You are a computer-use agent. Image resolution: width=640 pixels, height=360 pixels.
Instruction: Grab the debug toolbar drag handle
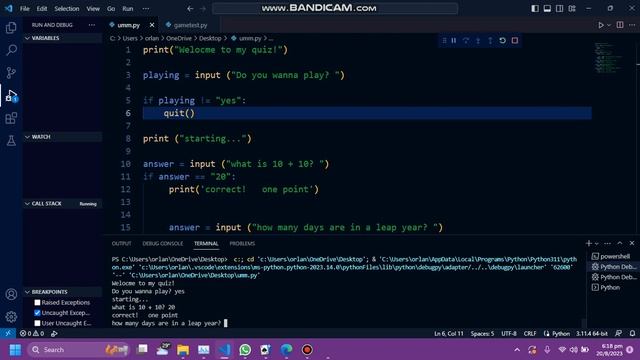(444, 40)
